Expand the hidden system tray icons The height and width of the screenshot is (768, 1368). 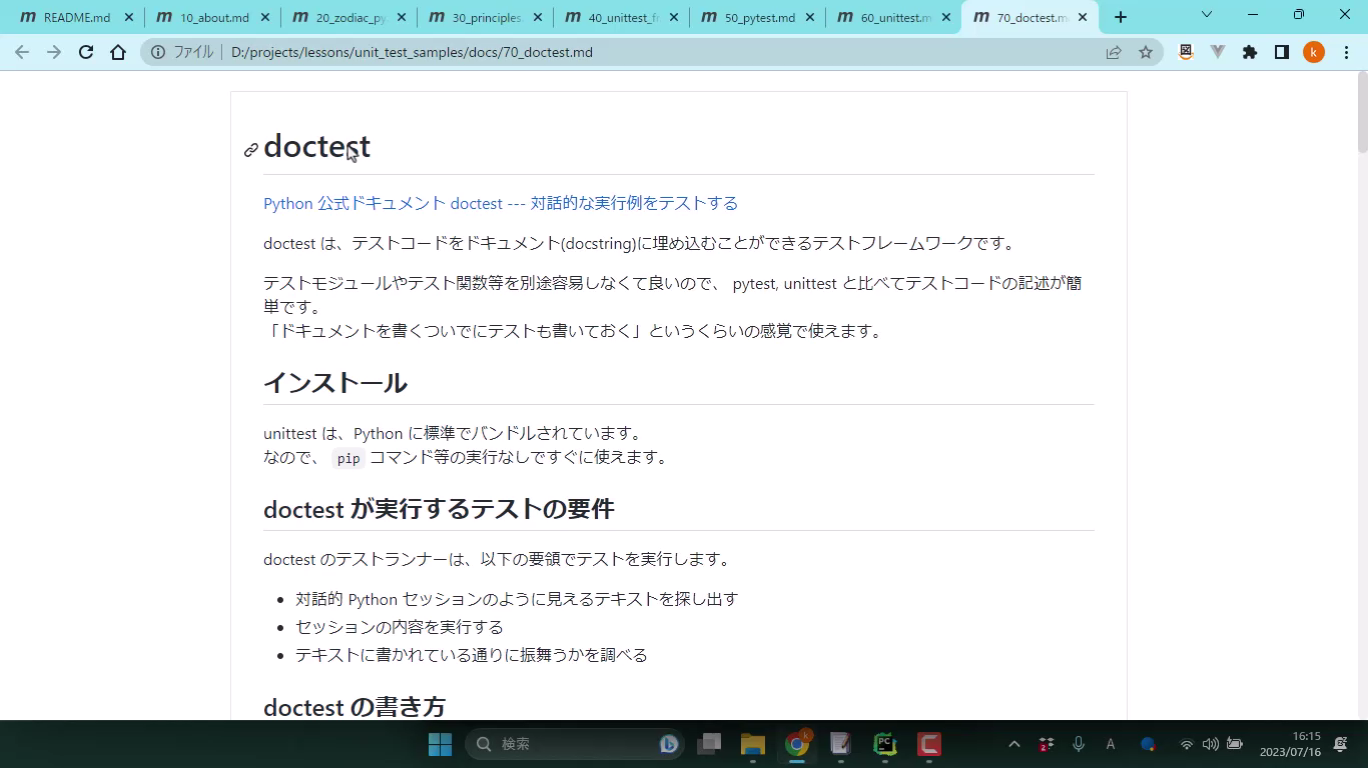point(1014,744)
